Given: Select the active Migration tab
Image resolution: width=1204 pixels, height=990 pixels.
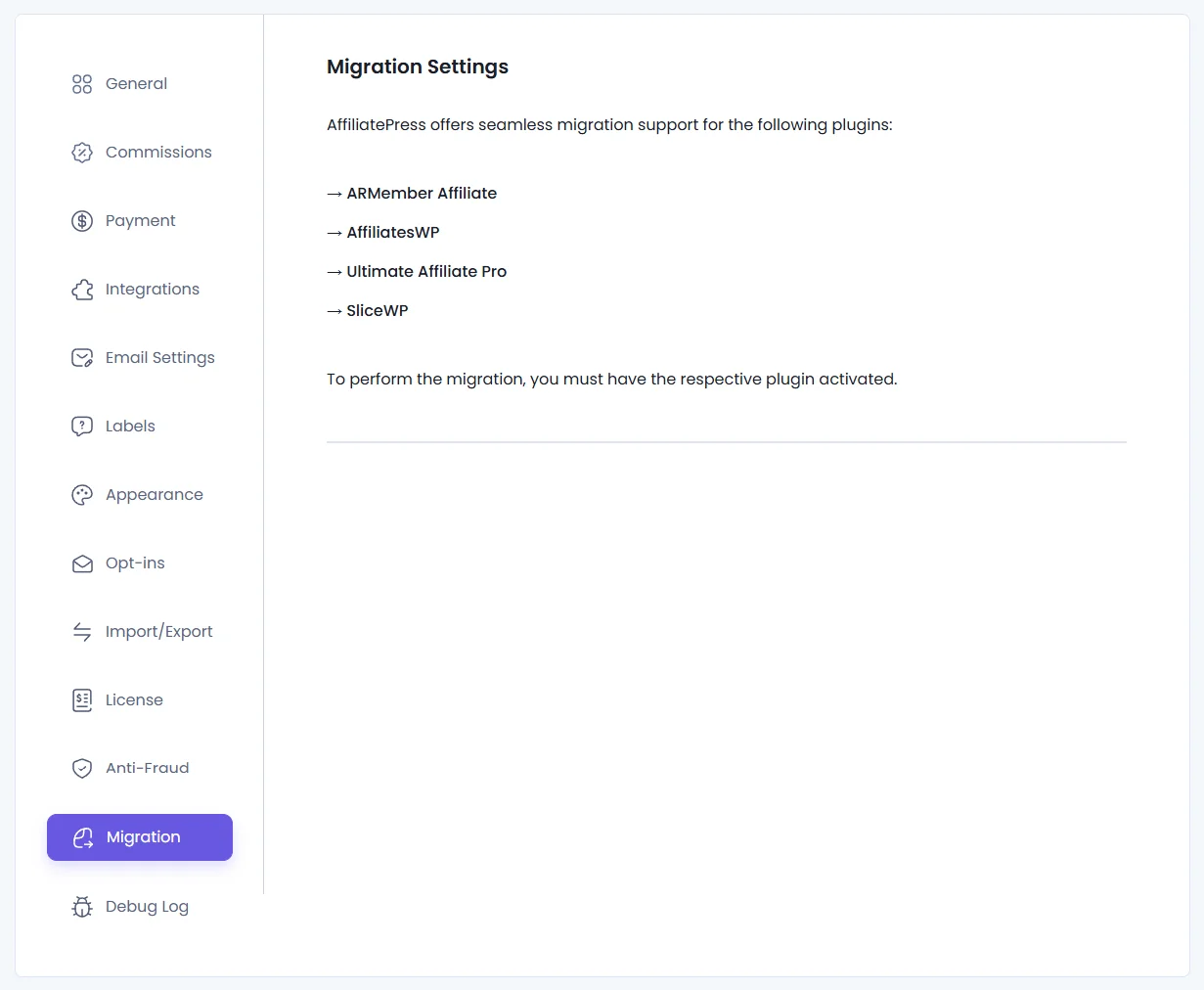Looking at the screenshot, I should click(140, 837).
